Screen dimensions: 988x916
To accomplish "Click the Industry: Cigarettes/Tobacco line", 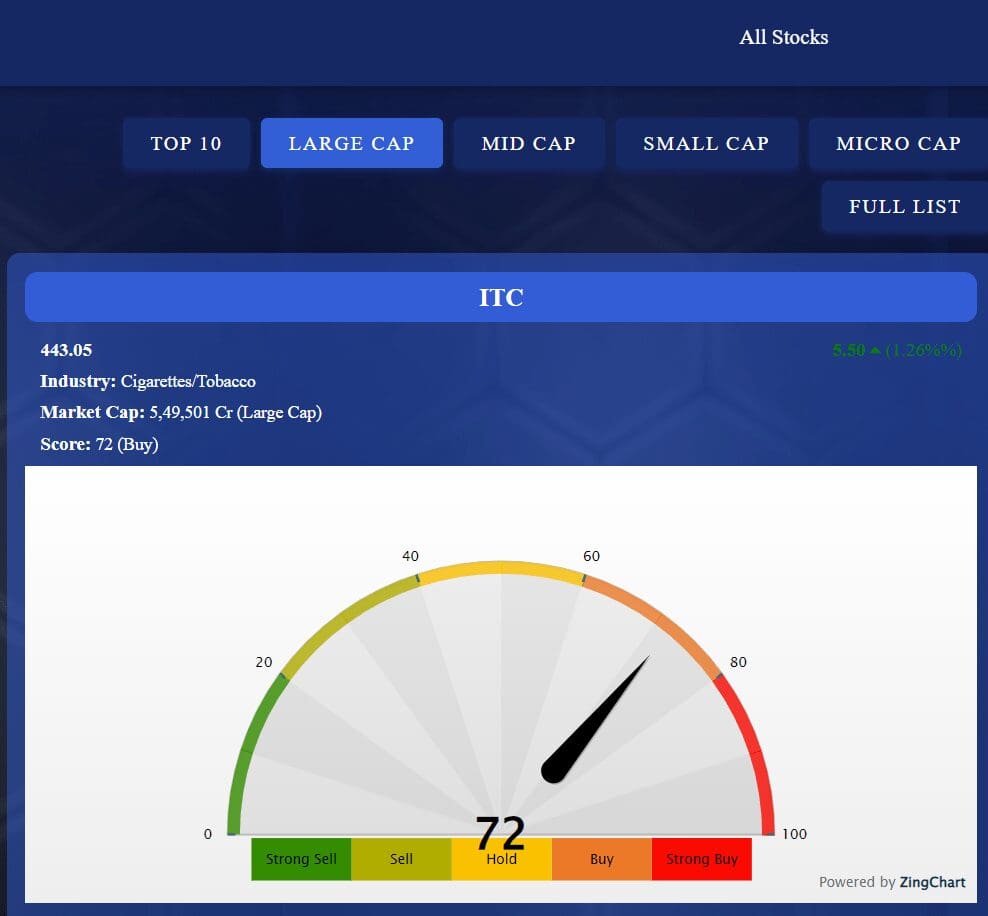I will click(x=148, y=381).
